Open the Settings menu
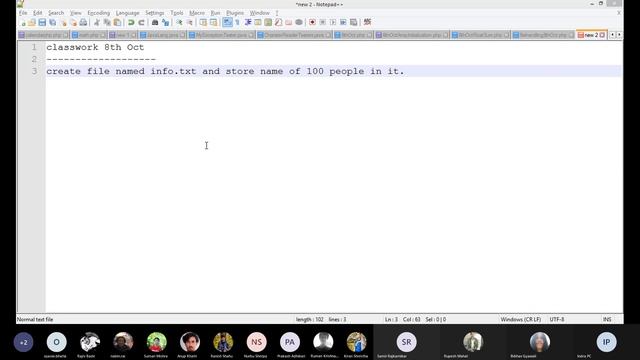 point(154,13)
